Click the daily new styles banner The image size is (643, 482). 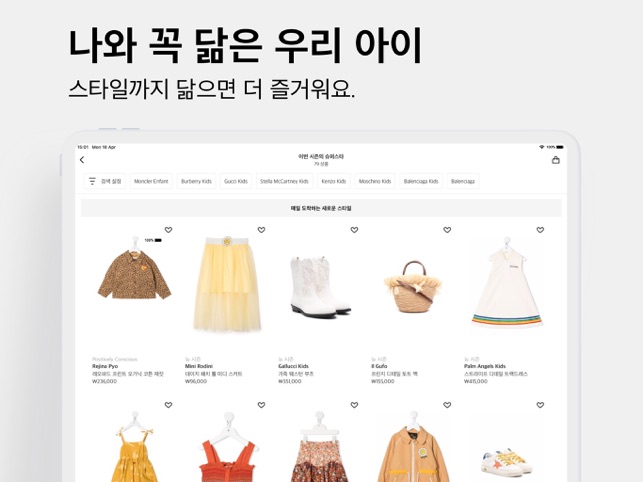point(321,208)
